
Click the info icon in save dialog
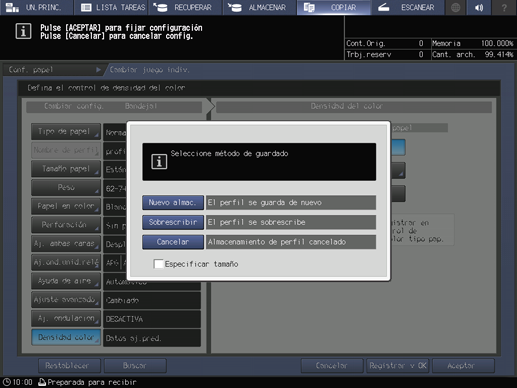pos(159,162)
